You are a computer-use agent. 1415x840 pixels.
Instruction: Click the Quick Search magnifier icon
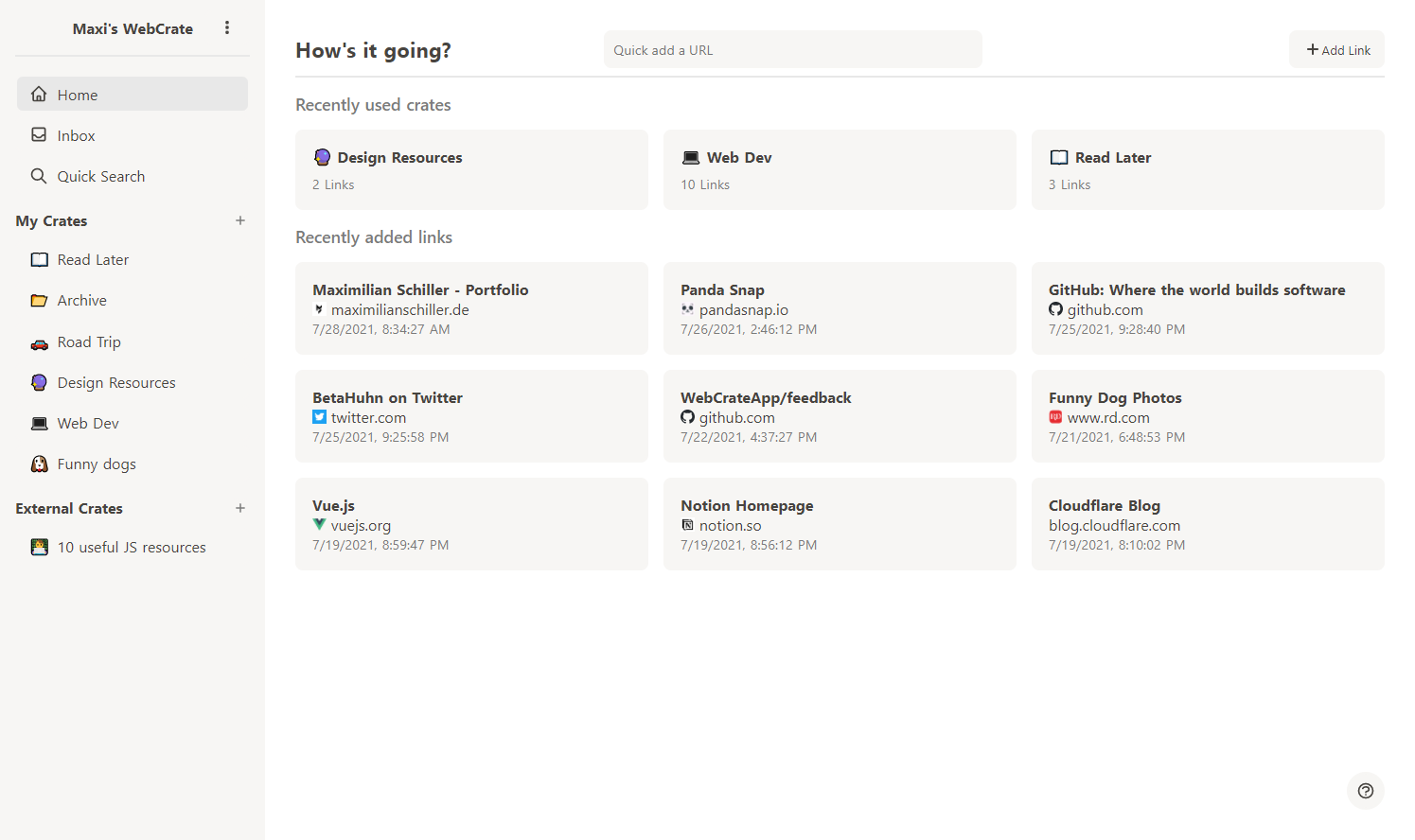39,176
